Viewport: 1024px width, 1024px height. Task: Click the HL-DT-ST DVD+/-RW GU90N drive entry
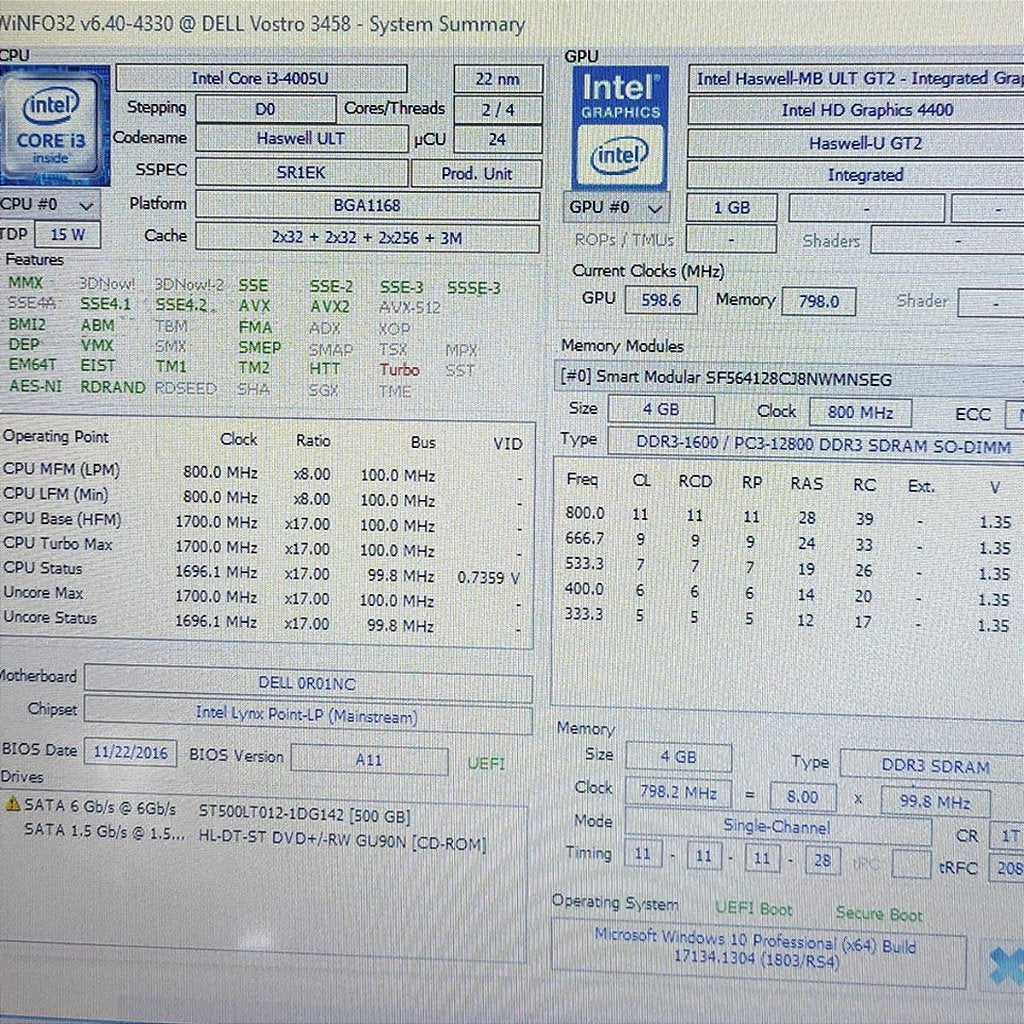click(x=342, y=841)
